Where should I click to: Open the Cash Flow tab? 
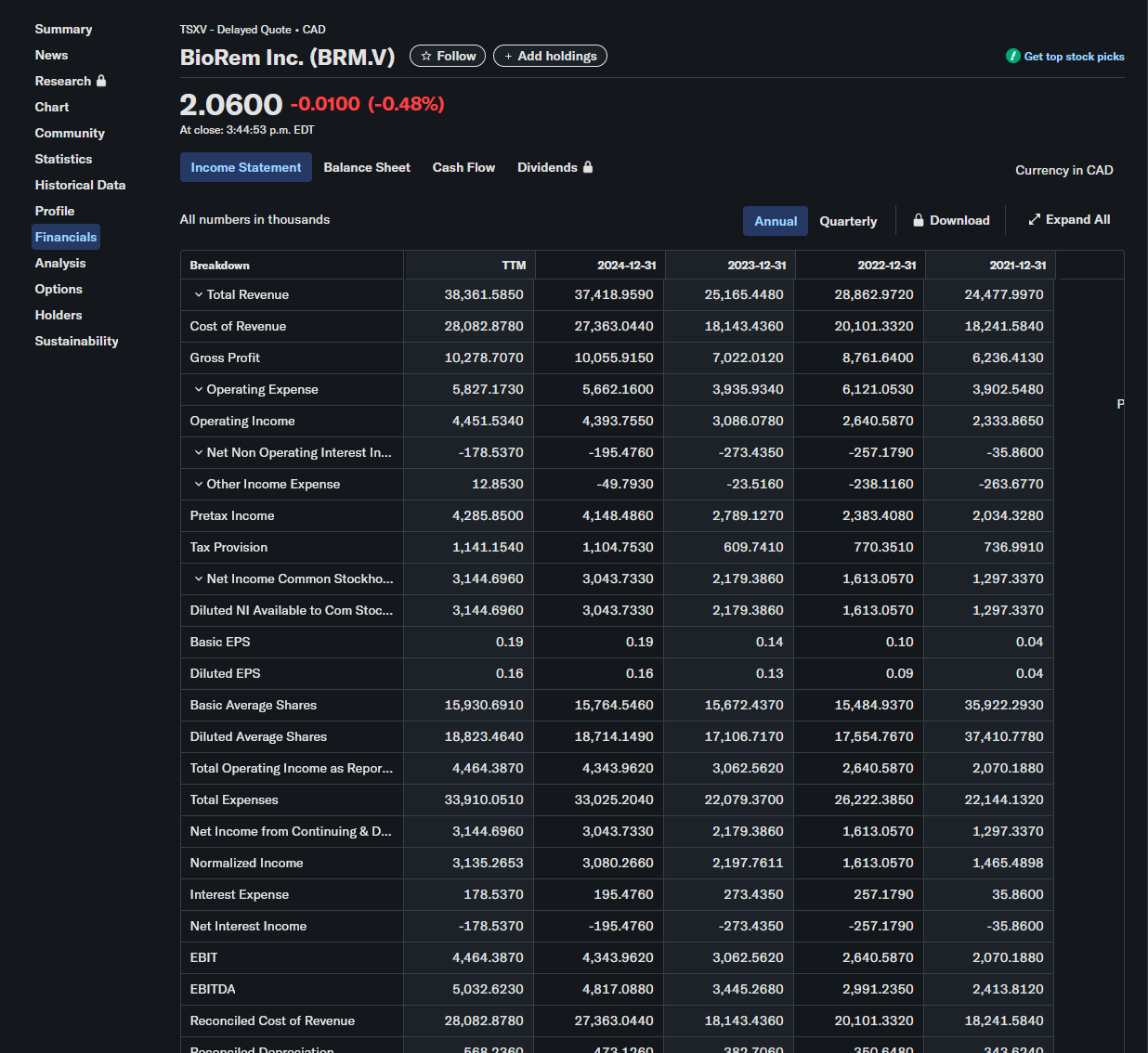(x=463, y=167)
